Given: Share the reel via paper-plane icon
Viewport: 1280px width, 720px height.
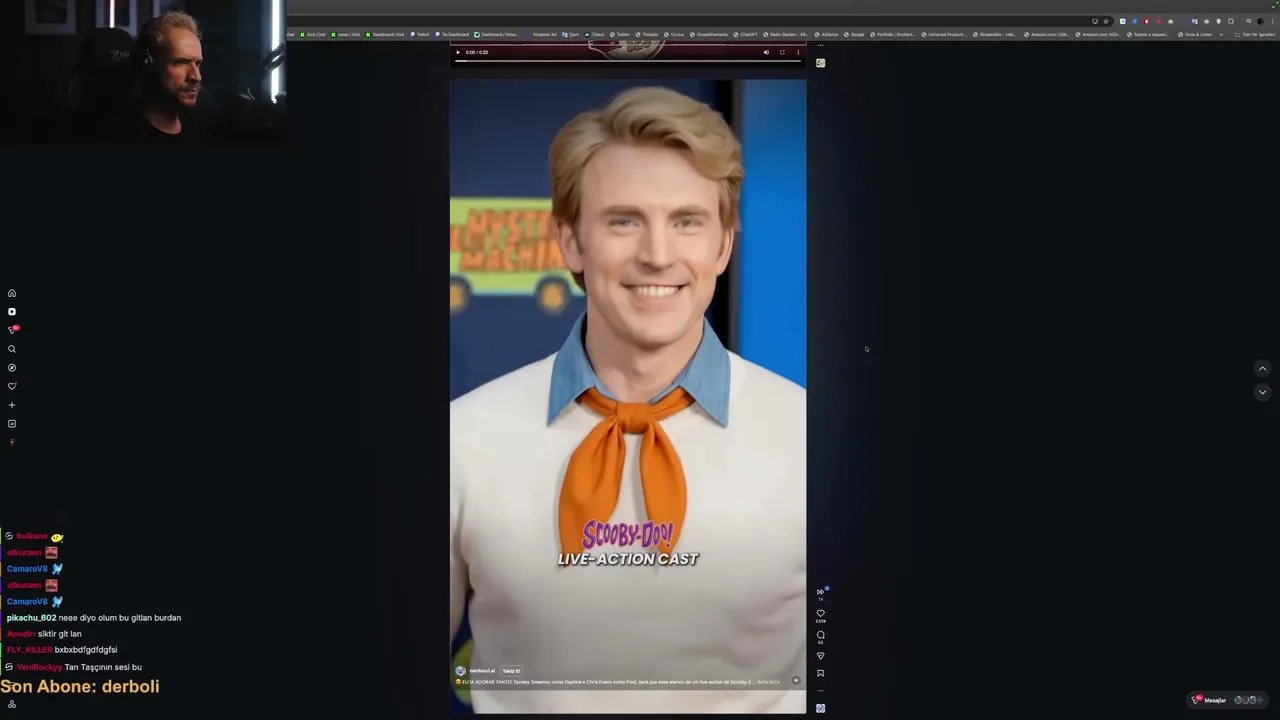Looking at the screenshot, I should 820,656.
